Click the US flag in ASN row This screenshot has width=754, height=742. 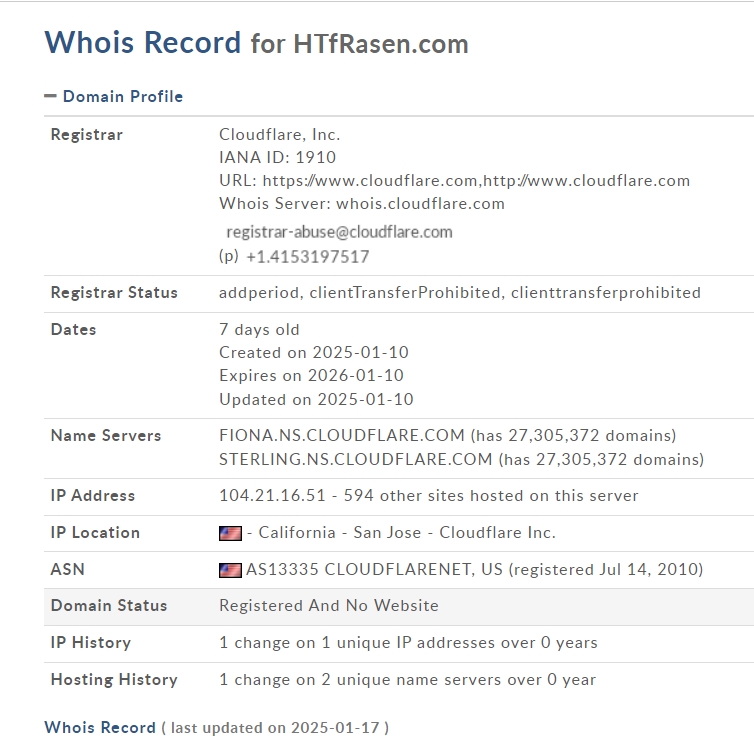230,570
